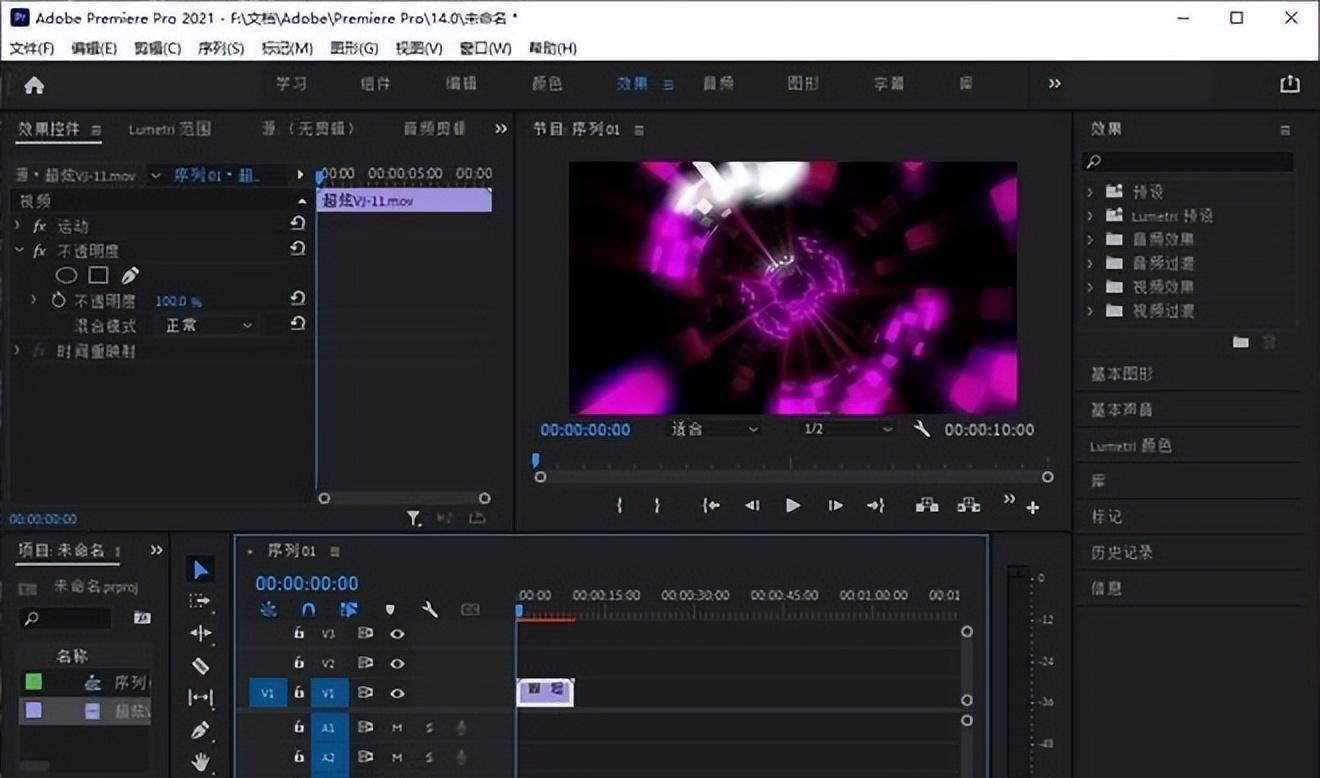Viewport: 1320px width, 778px height.
Task: Select the Ripple Edit tool
Action: 200,633
